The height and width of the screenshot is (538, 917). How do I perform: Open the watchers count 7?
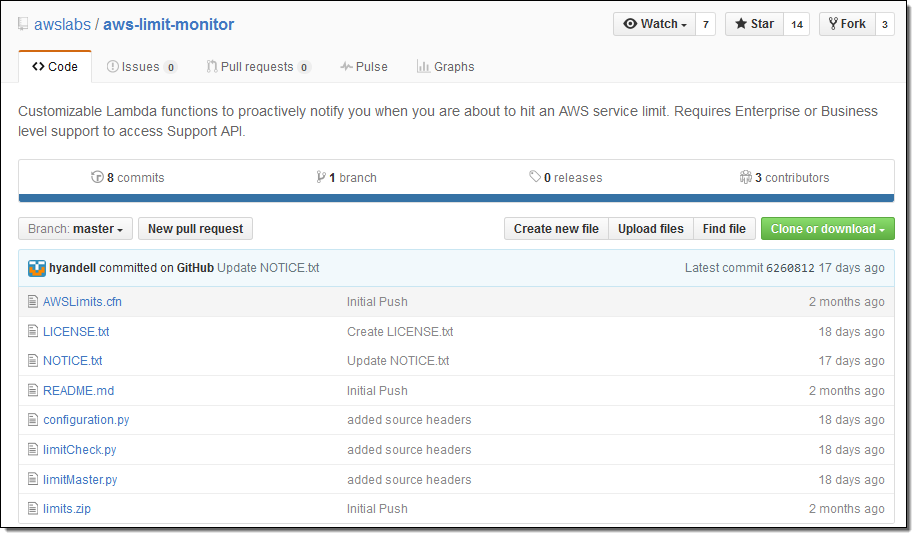(705, 24)
